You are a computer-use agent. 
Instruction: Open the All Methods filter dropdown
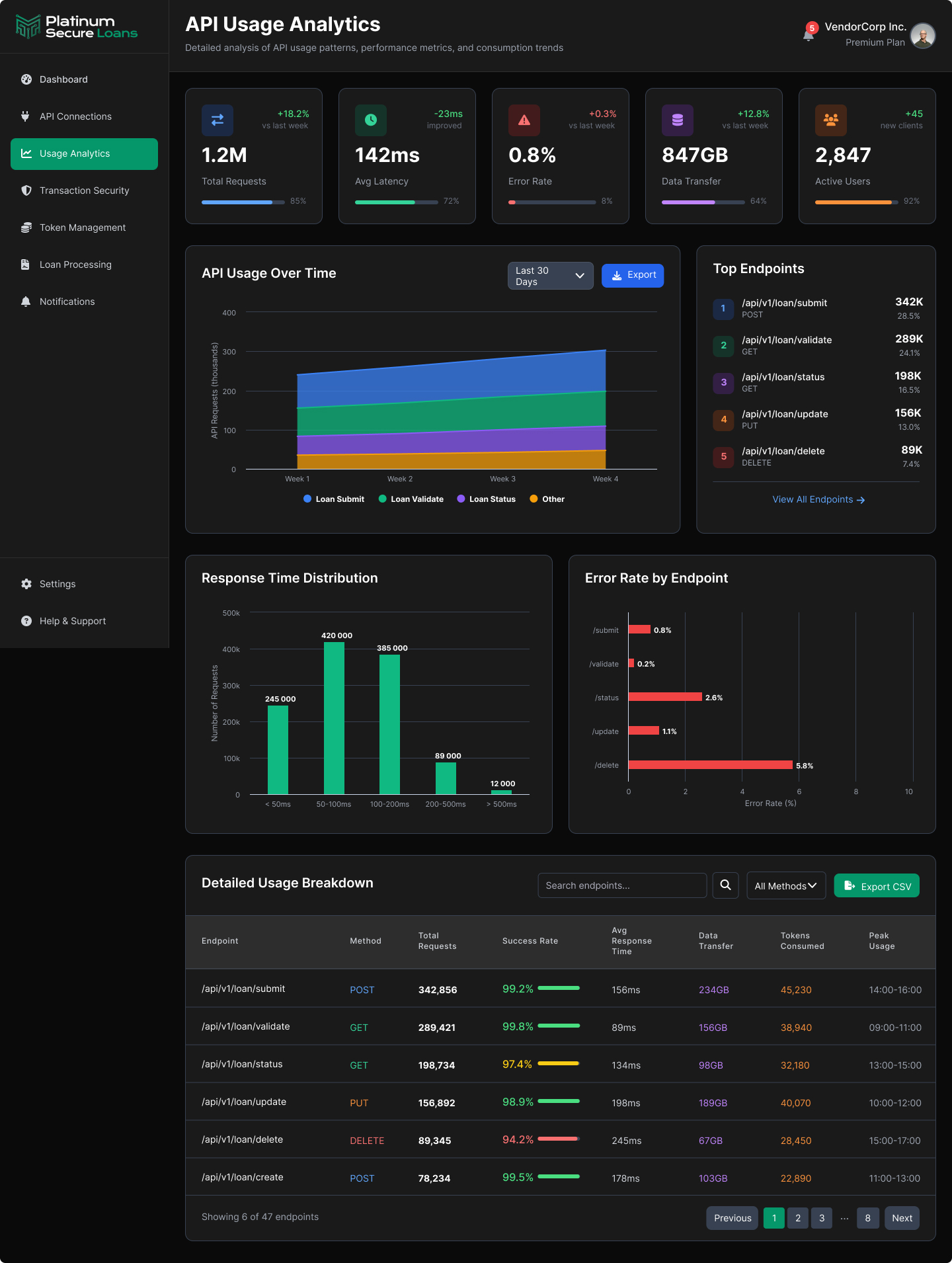[x=786, y=885]
